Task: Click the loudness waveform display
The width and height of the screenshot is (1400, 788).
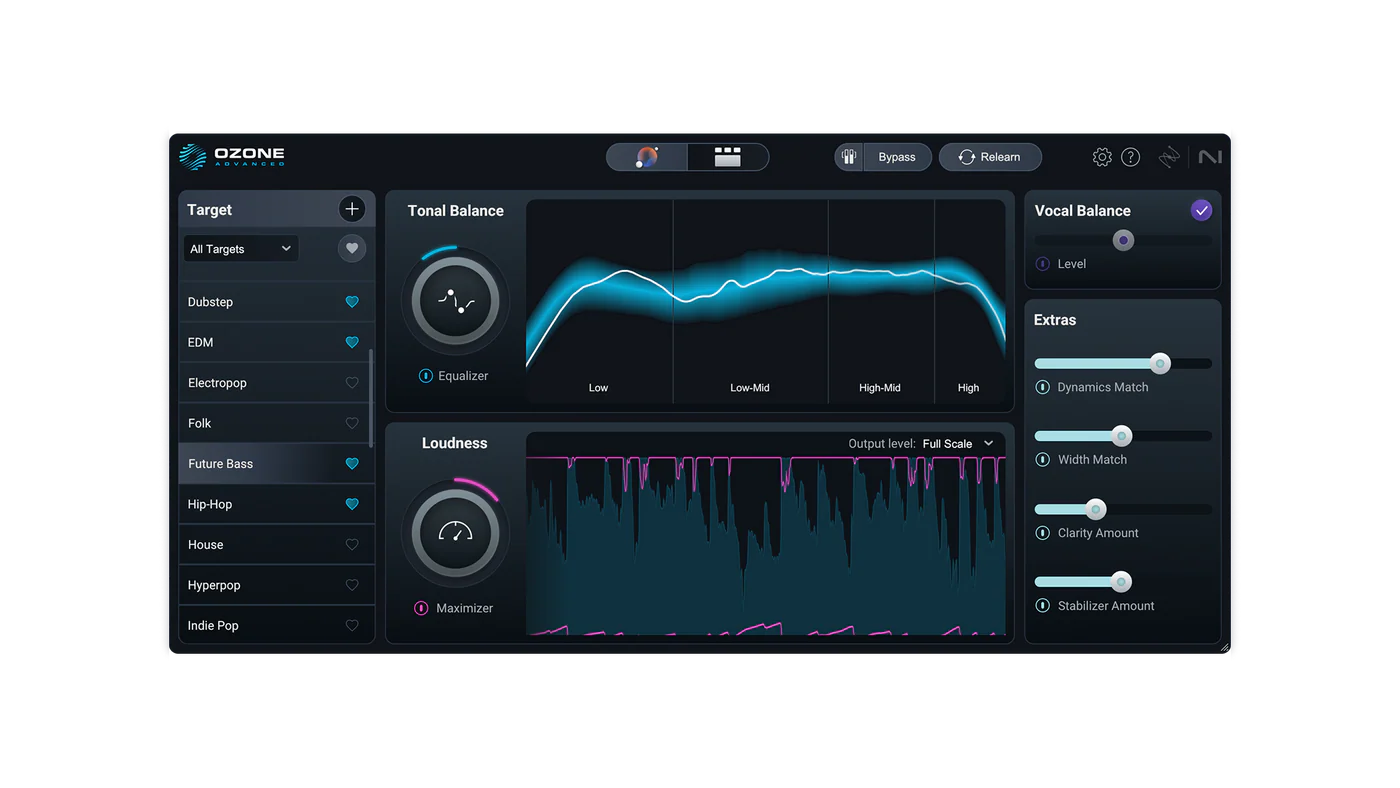Action: point(766,545)
